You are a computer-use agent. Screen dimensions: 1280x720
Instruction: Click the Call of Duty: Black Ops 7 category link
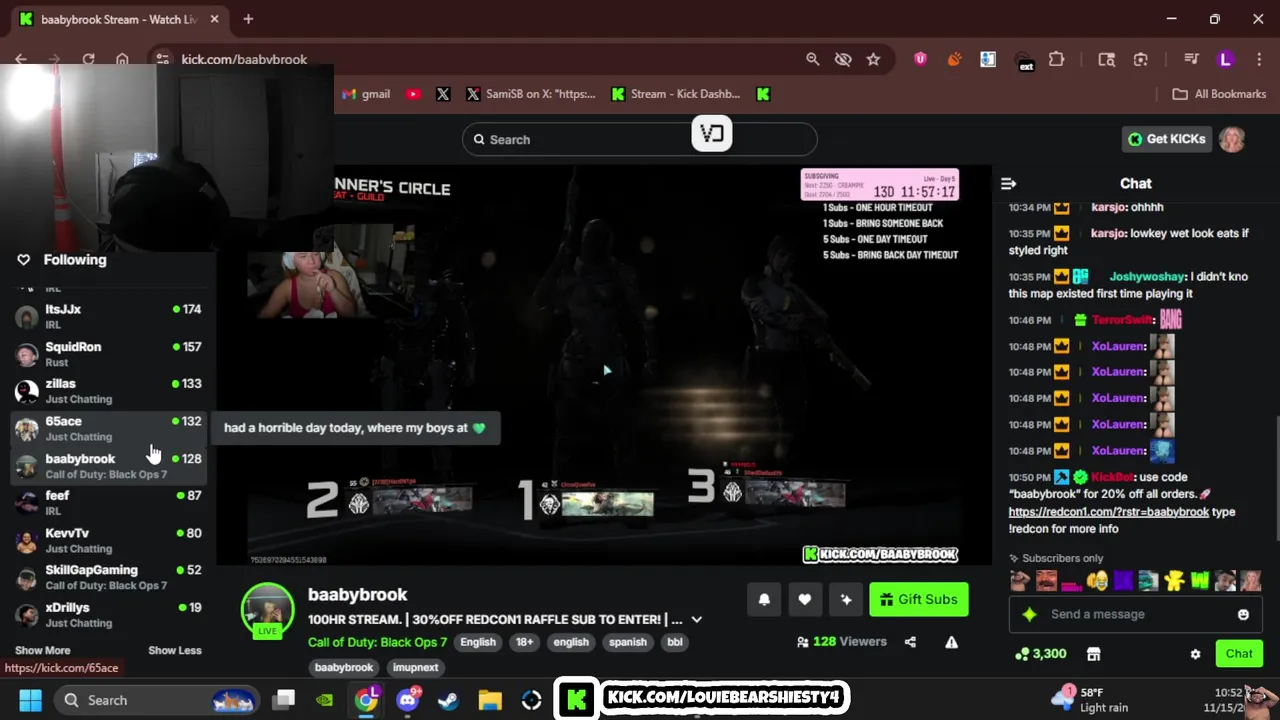coord(377,642)
